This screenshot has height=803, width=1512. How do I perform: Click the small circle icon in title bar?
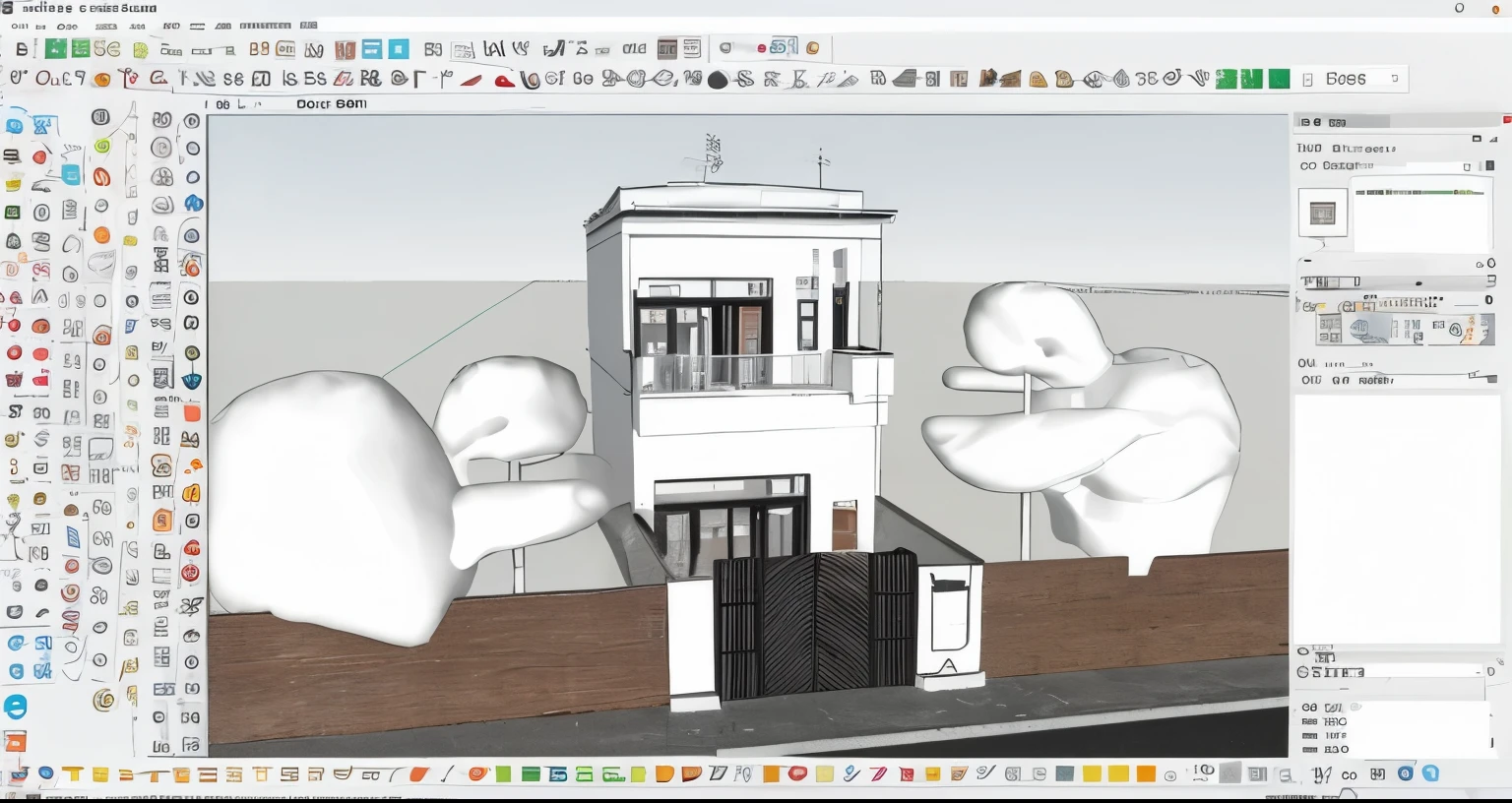[1459, 8]
